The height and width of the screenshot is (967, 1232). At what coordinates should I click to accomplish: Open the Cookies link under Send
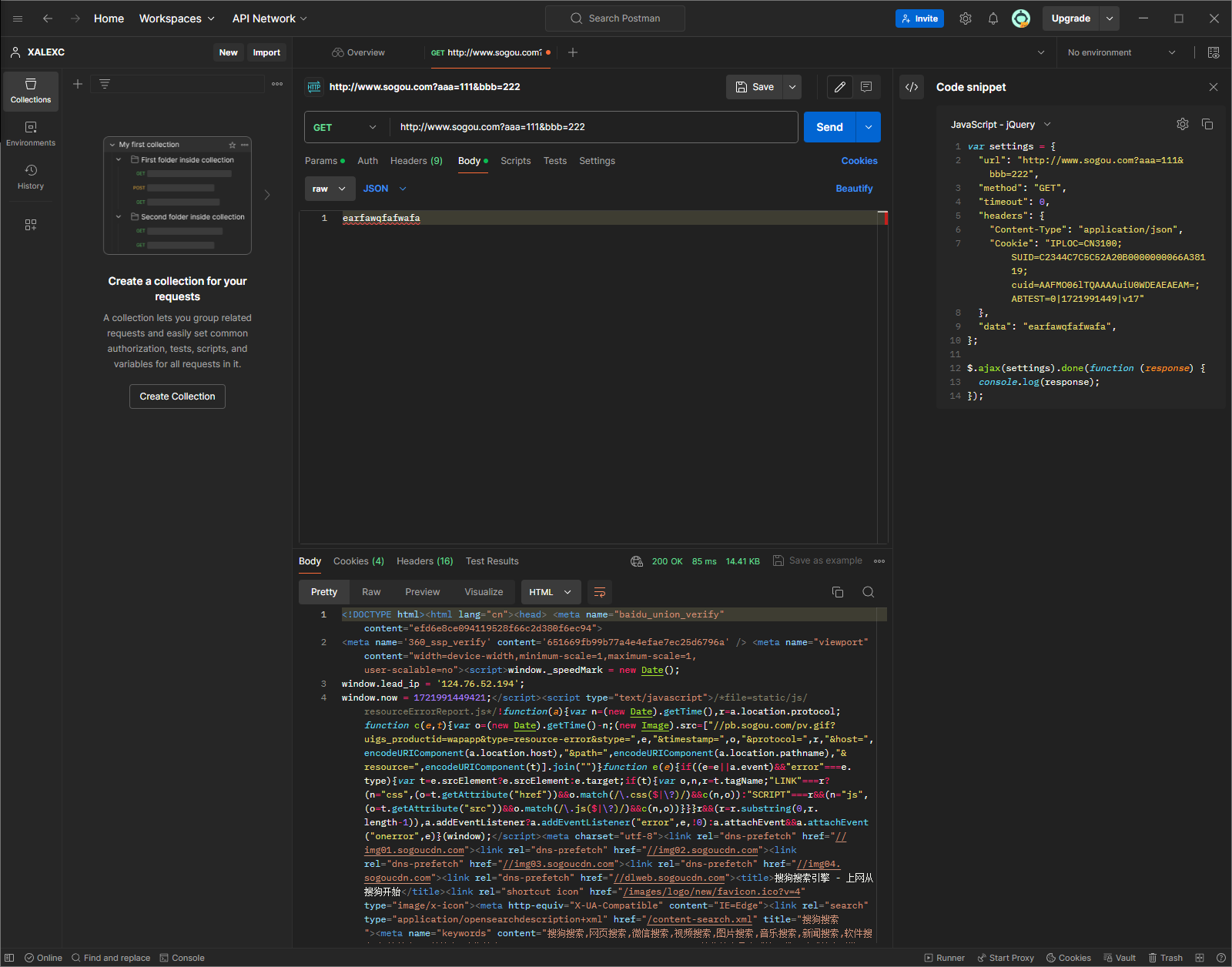[x=859, y=161]
